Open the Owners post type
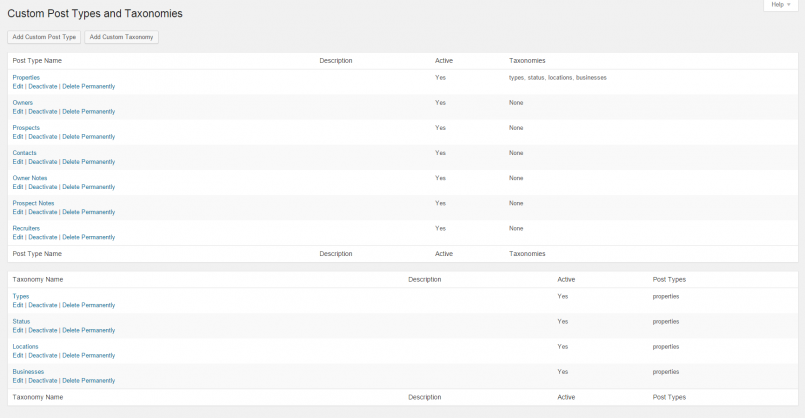The height and width of the screenshot is (418, 805). (x=23, y=103)
